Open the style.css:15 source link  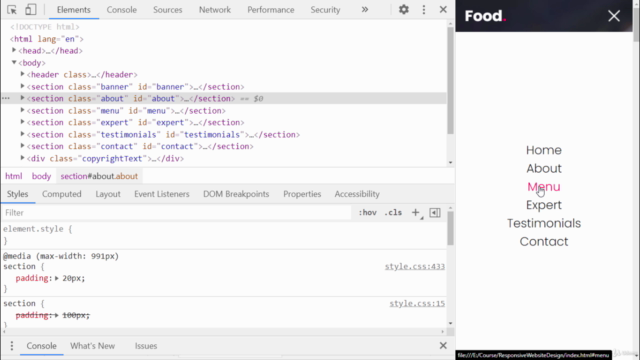pyautogui.click(x=417, y=304)
